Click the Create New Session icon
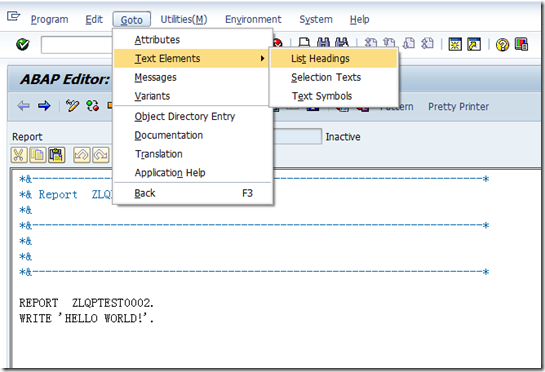 (455, 44)
